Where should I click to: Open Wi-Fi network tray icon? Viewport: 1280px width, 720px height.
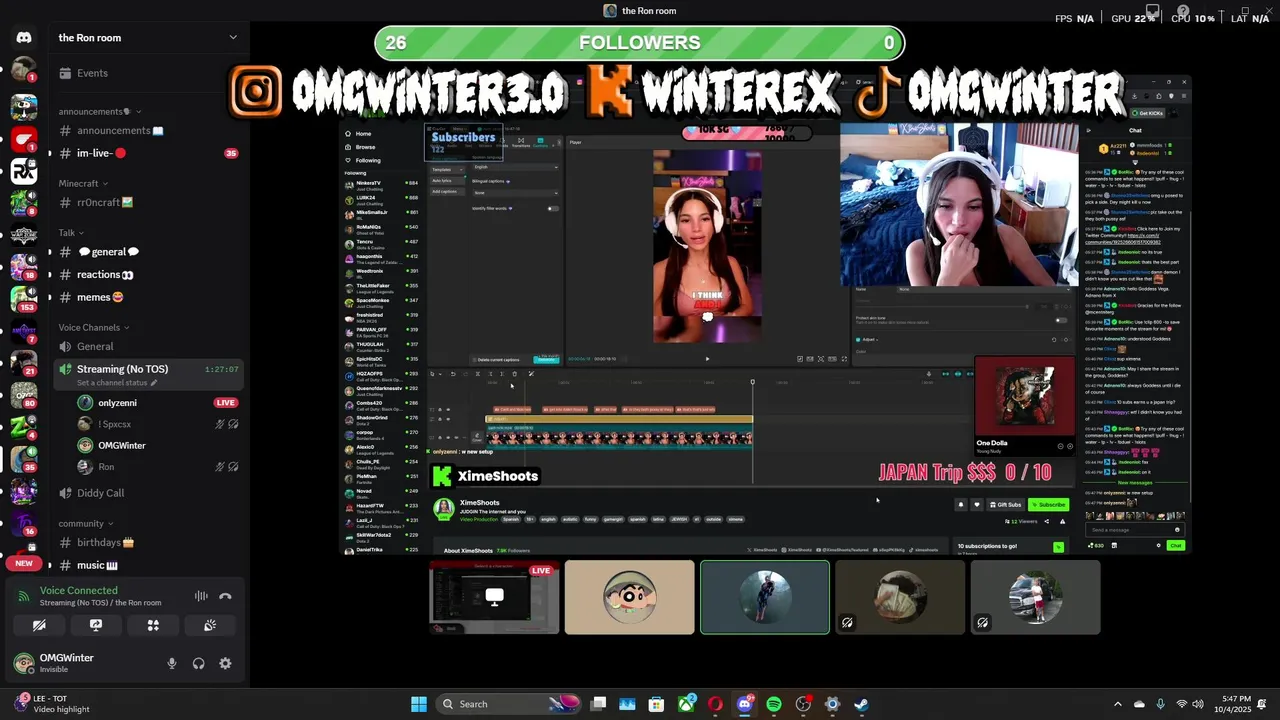click(x=1181, y=704)
